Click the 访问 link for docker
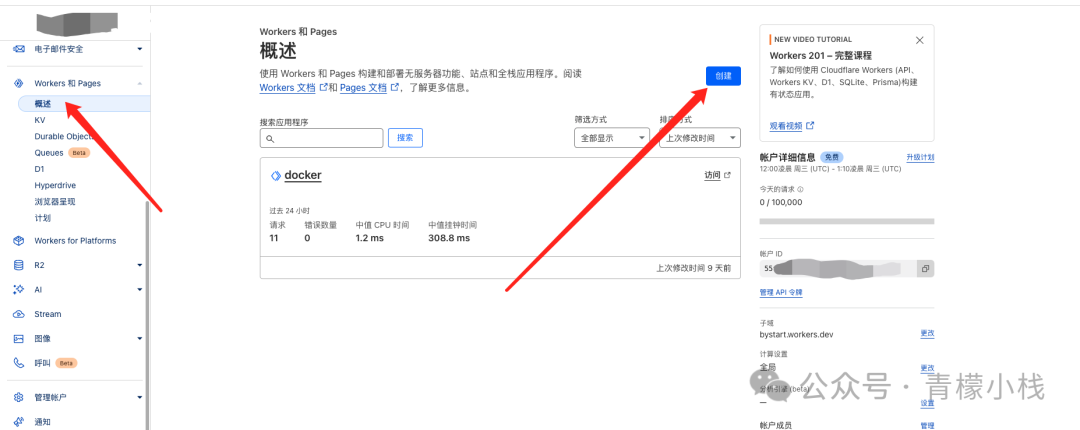 click(x=712, y=175)
